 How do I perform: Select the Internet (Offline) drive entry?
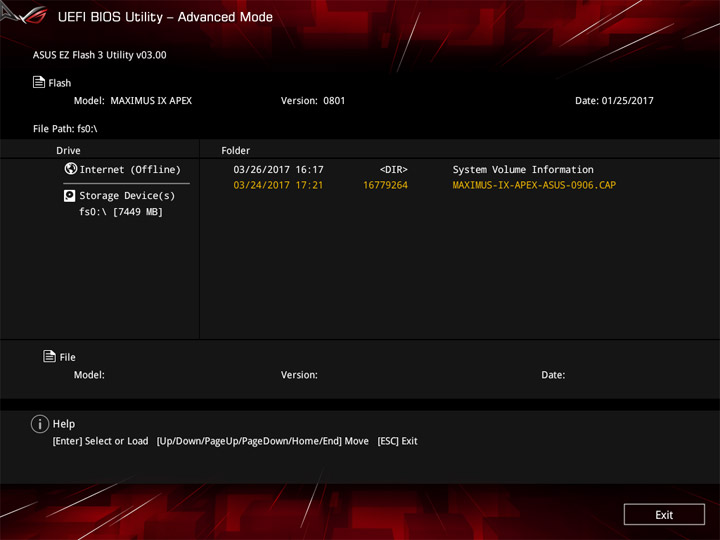(x=123, y=169)
